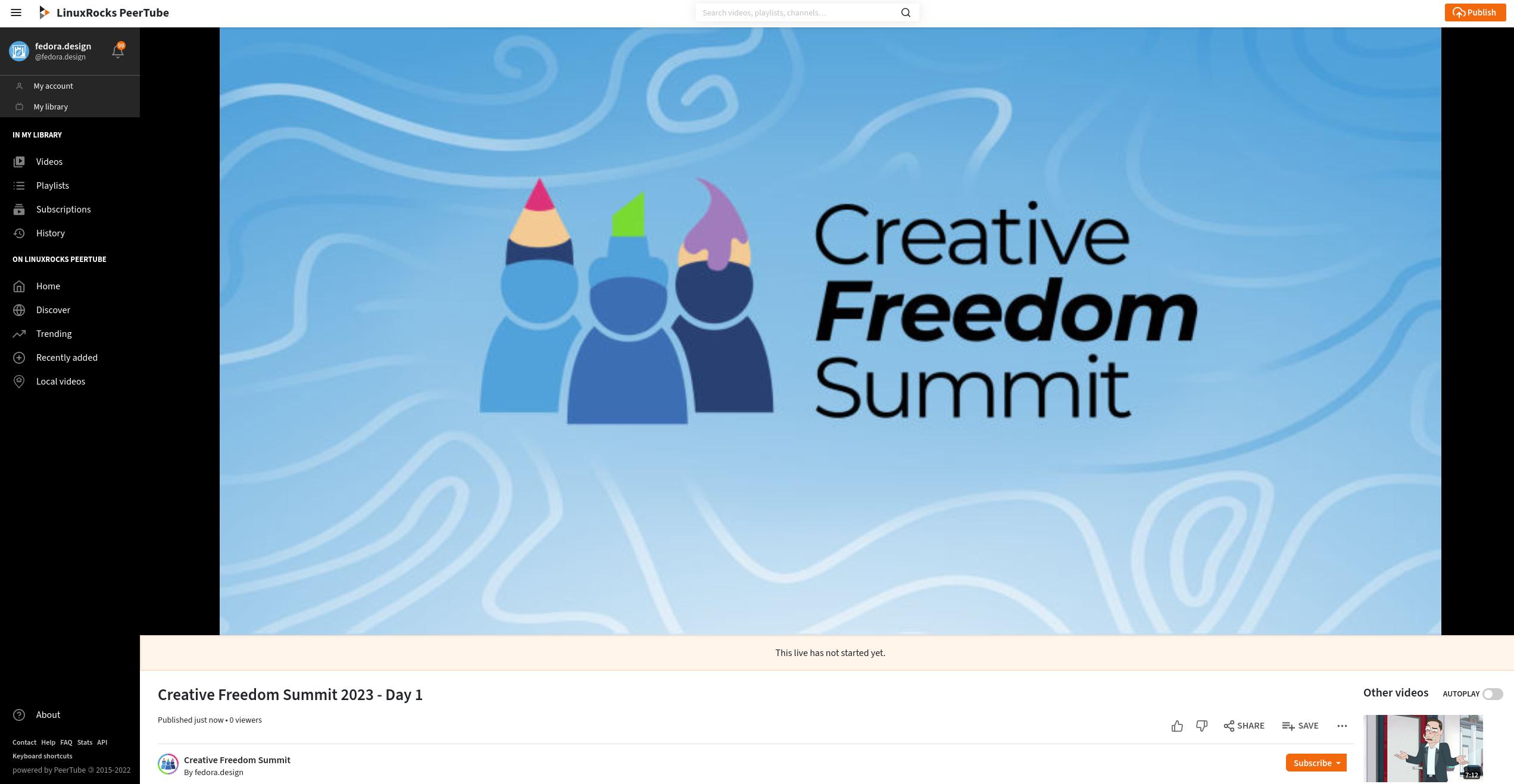Click the Publish button in top right
The width and height of the screenshot is (1514, 784).
(1475, 12)
